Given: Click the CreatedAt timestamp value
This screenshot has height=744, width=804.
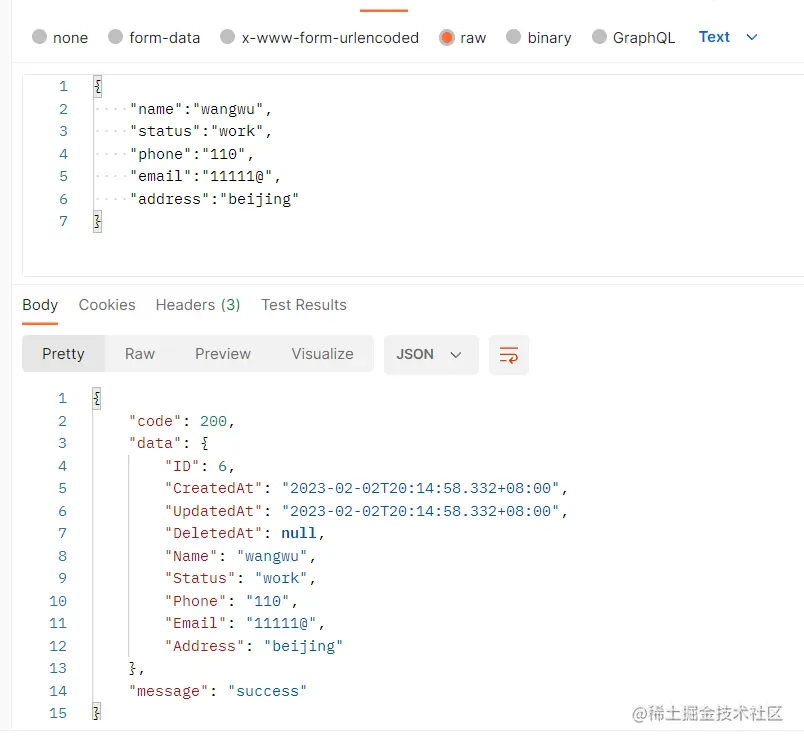Looking at the screenshot, I should [x=420, y=488].
